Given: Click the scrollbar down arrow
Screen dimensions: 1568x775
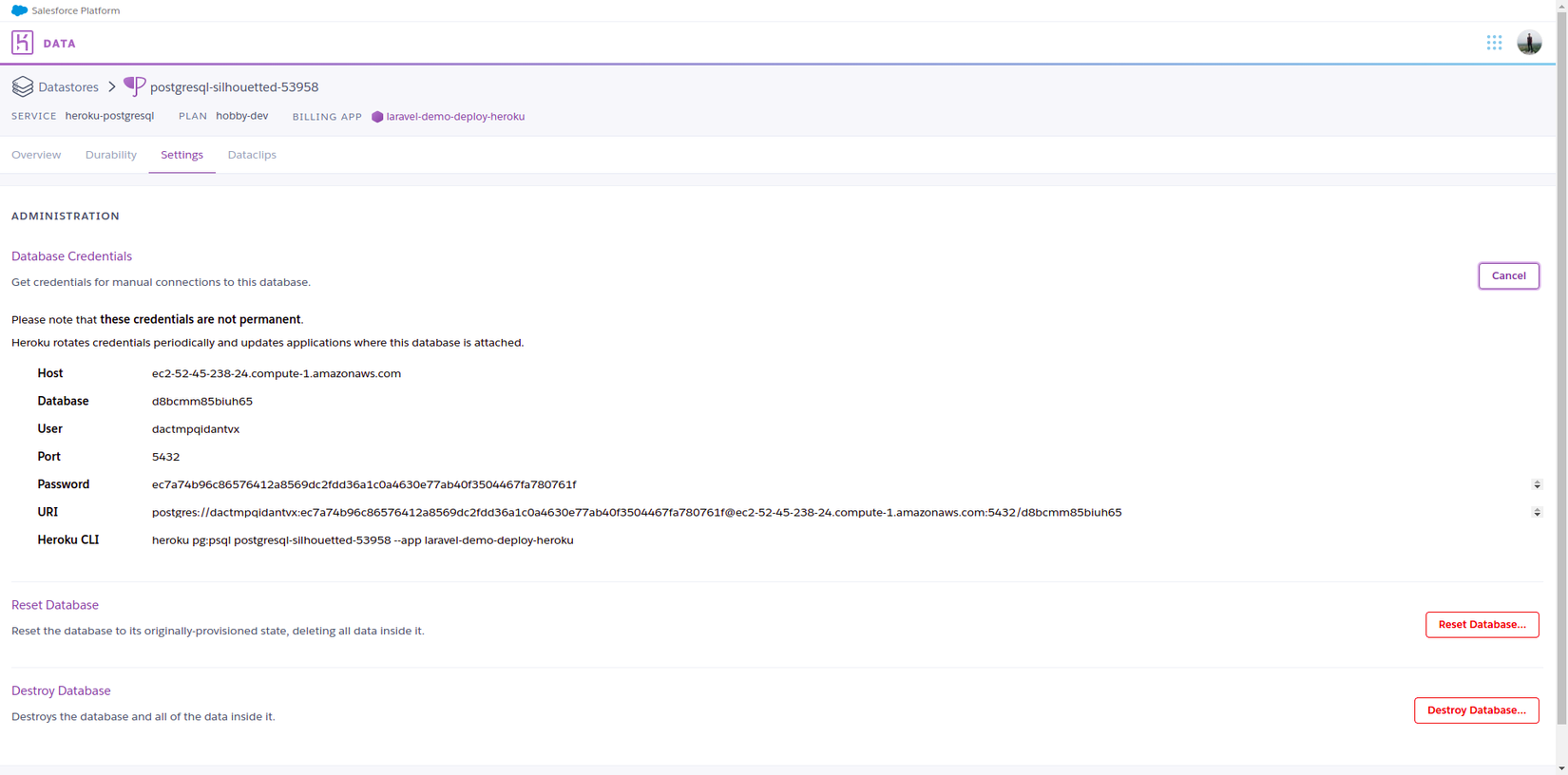Looking at the screenshot, I should tap(1561, 767).
